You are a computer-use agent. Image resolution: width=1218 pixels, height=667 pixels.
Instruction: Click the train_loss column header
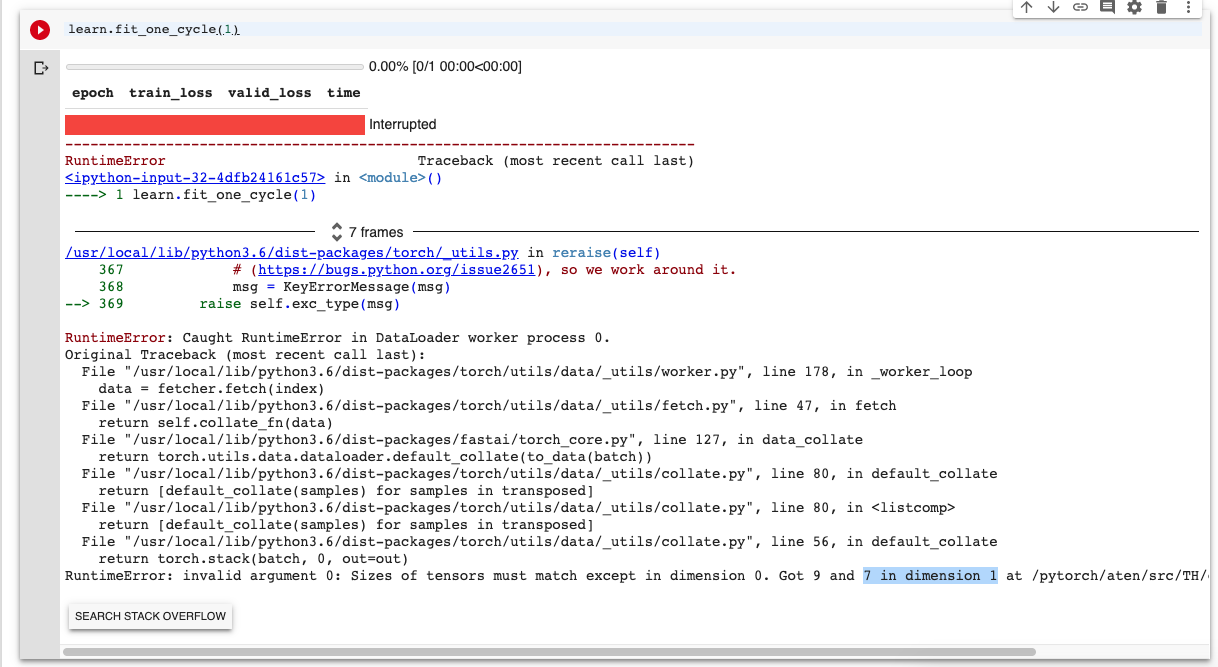tap(170, 93)
